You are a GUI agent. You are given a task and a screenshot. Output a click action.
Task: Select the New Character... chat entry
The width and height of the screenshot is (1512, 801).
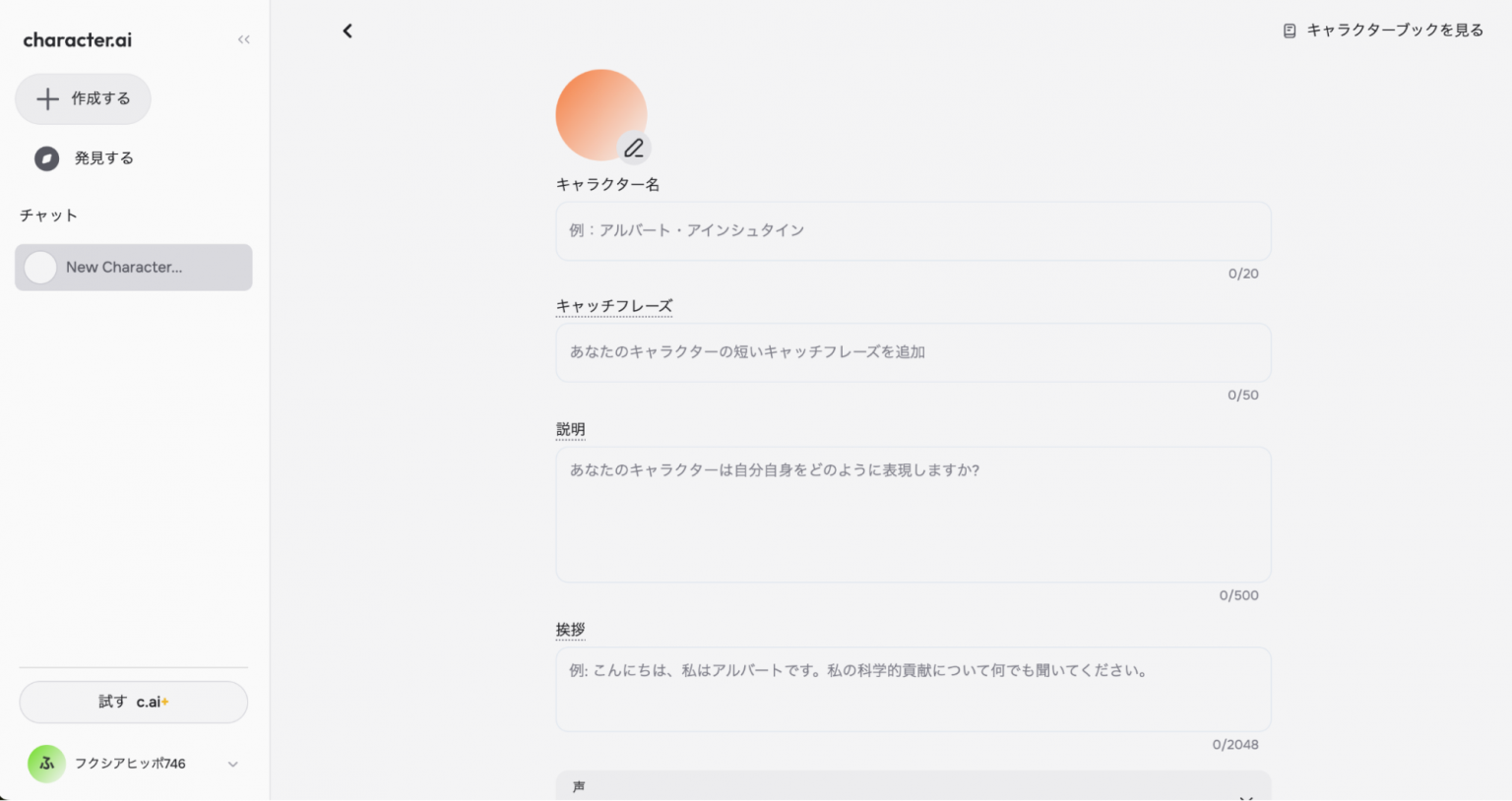[x=133, y=268]
